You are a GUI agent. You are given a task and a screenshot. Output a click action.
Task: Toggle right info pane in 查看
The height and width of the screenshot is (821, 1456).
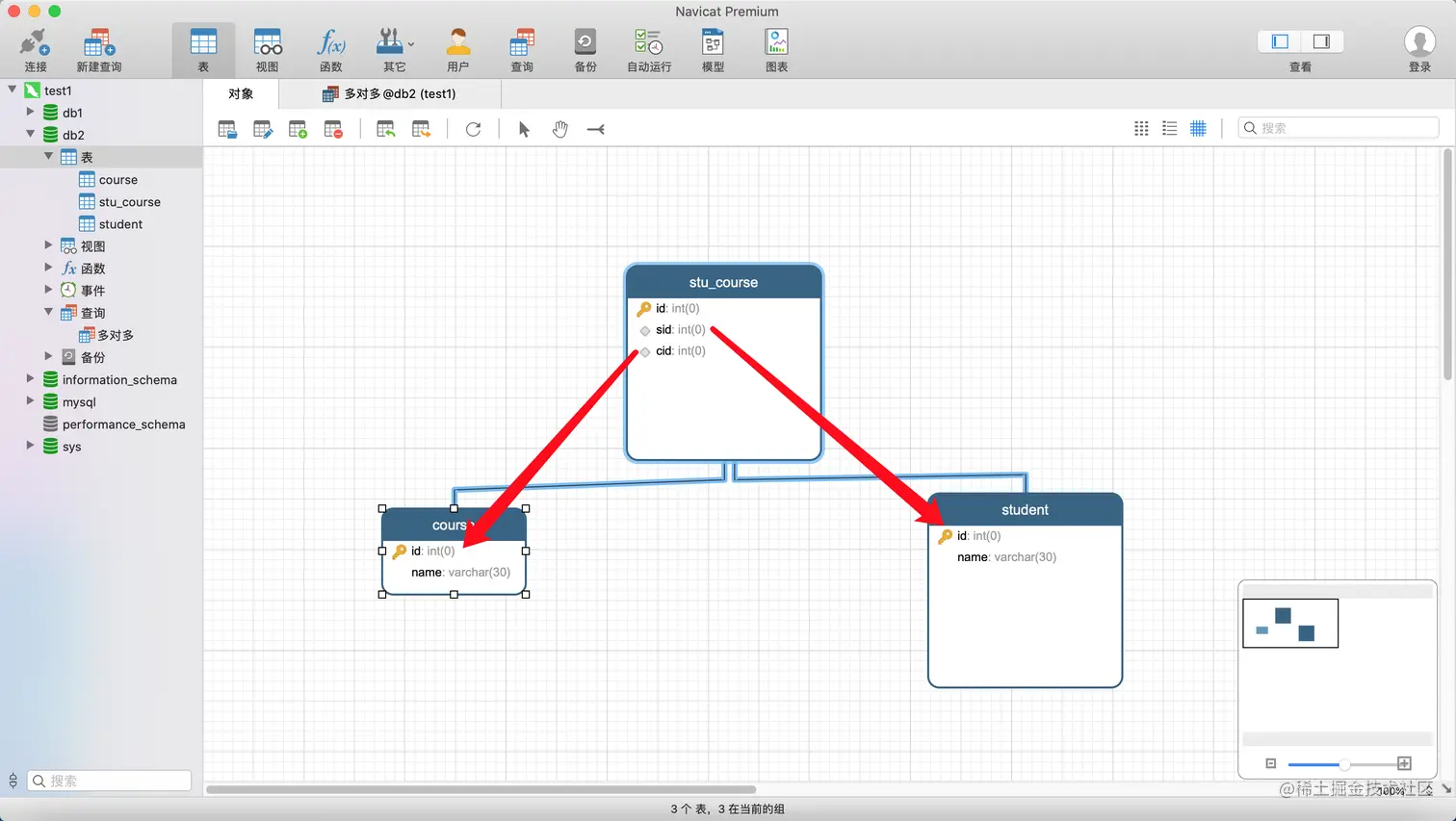point(1321,41)
